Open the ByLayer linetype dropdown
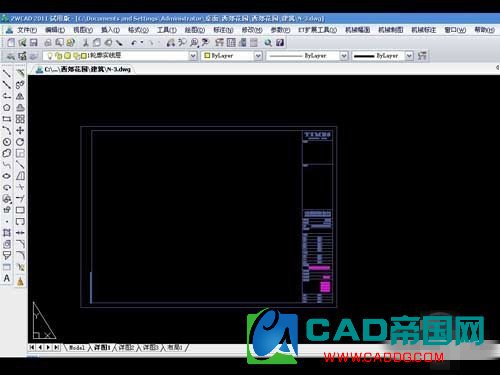 point(344,56)
